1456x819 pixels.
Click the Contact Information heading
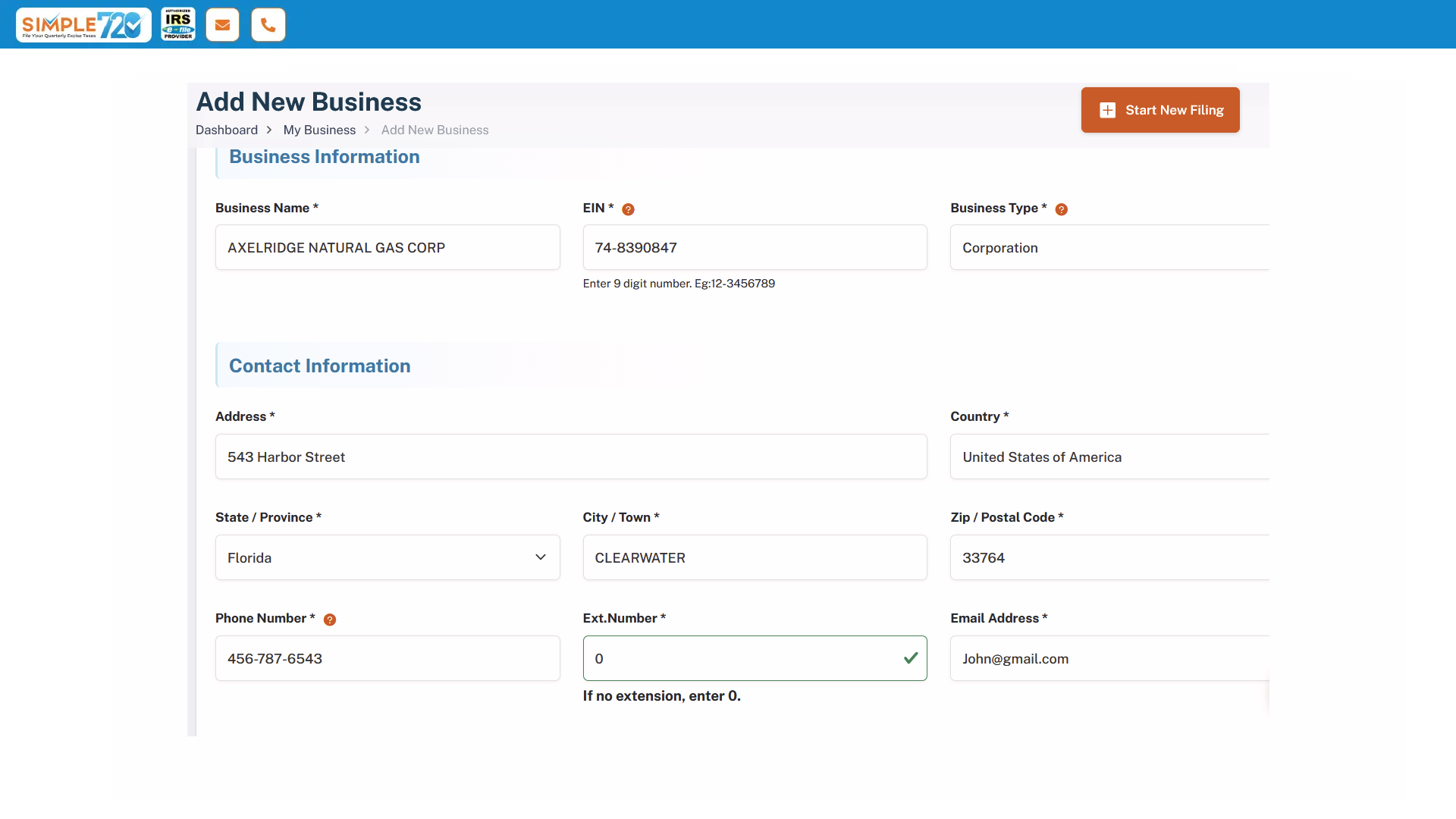(x=320, y=366)
